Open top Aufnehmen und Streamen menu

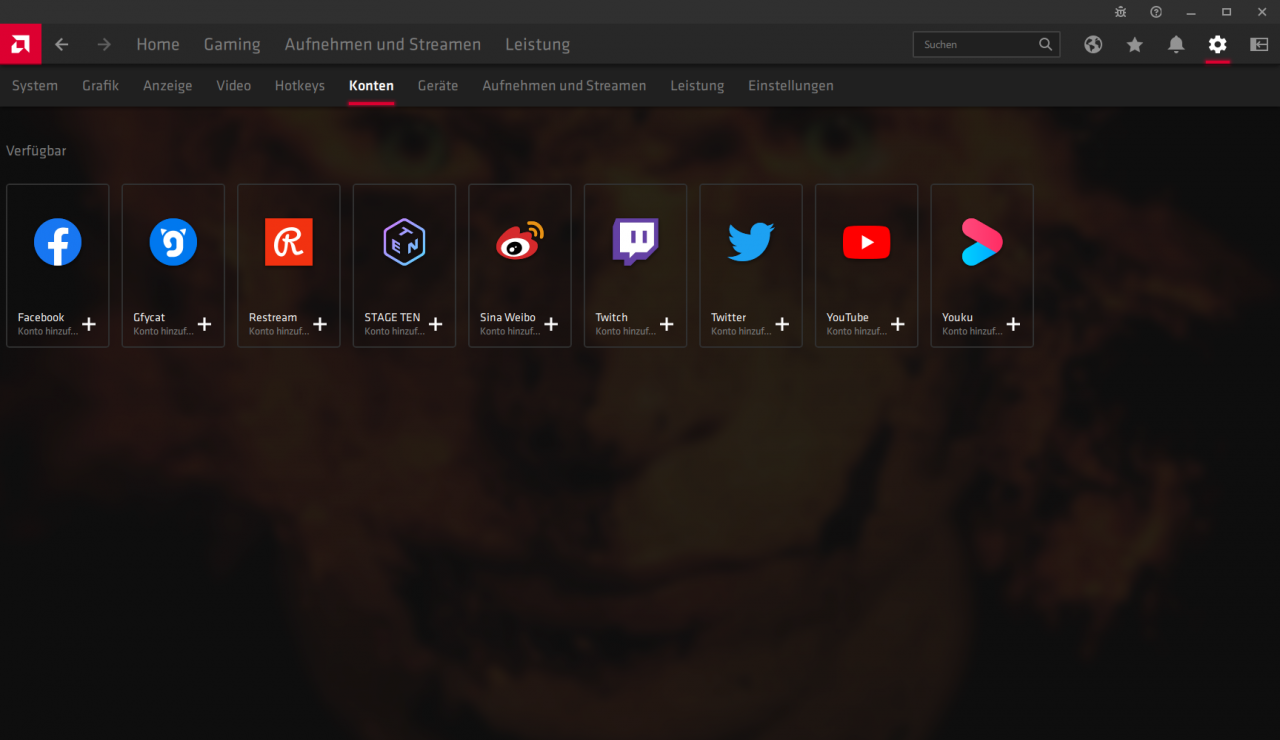(383, 44)
